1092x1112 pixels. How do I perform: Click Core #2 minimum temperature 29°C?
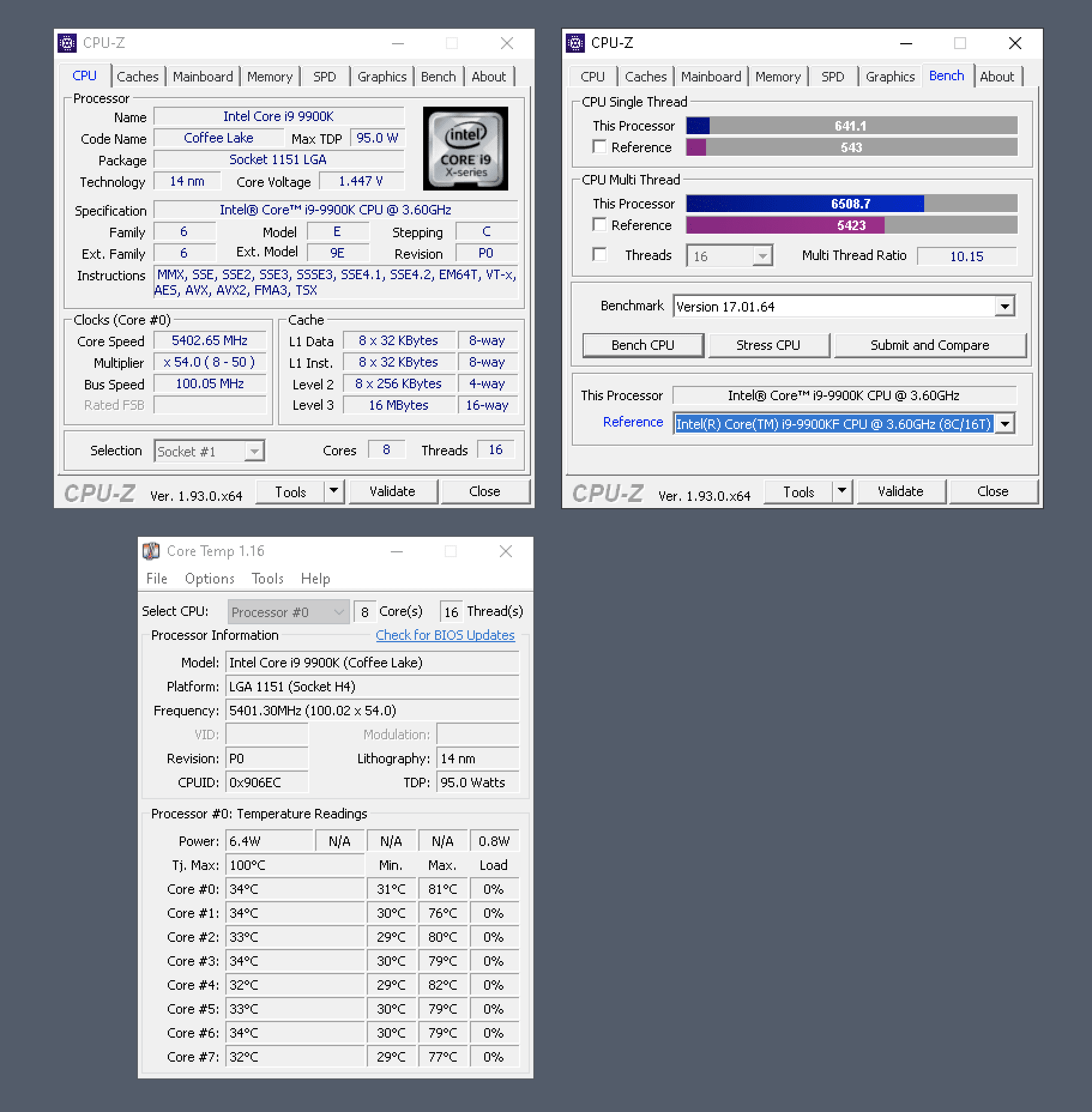tap(391, 937)
